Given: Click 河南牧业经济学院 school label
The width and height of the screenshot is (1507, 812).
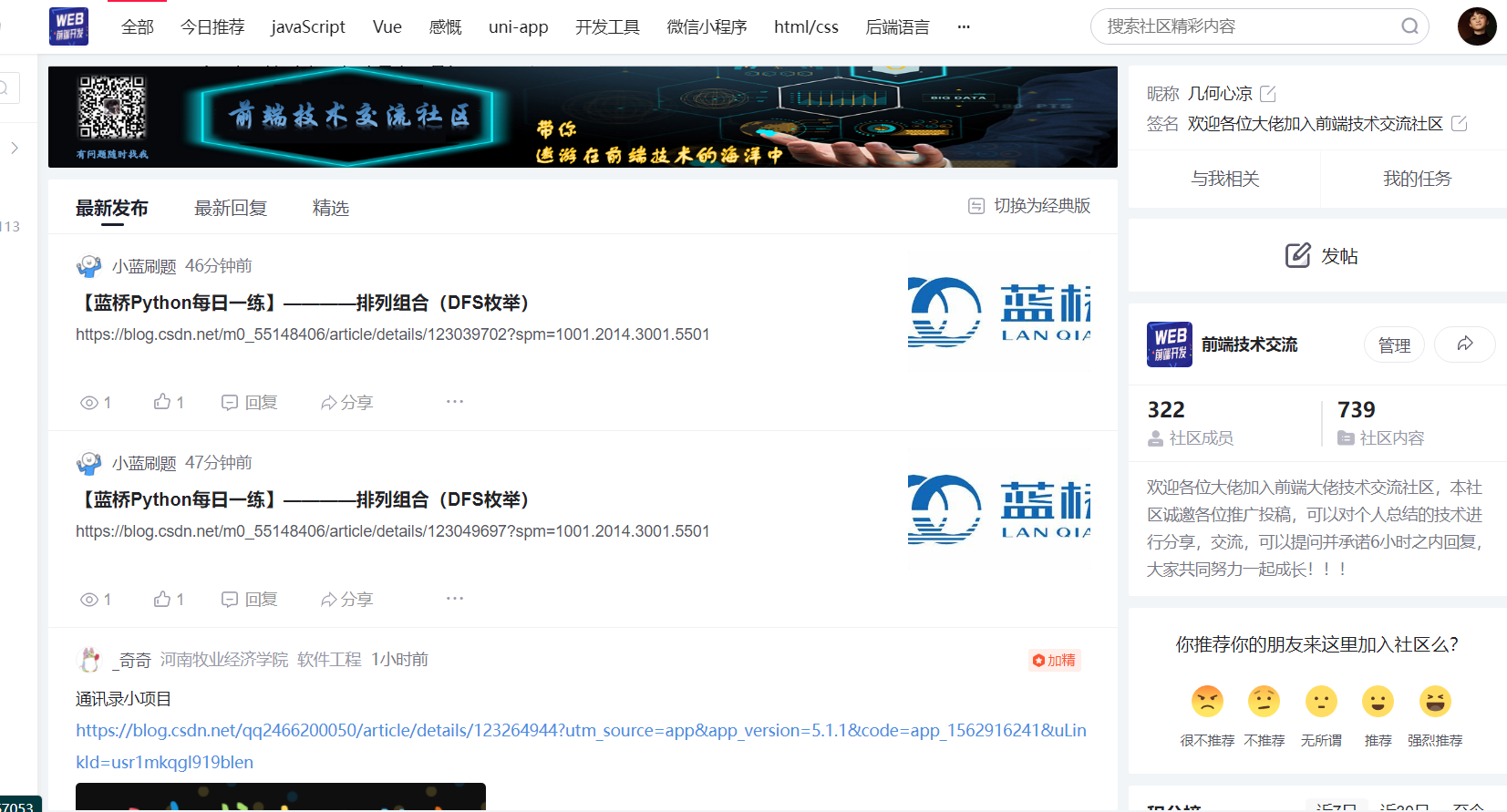Looking at the screenshot, I should click(224, 659).
